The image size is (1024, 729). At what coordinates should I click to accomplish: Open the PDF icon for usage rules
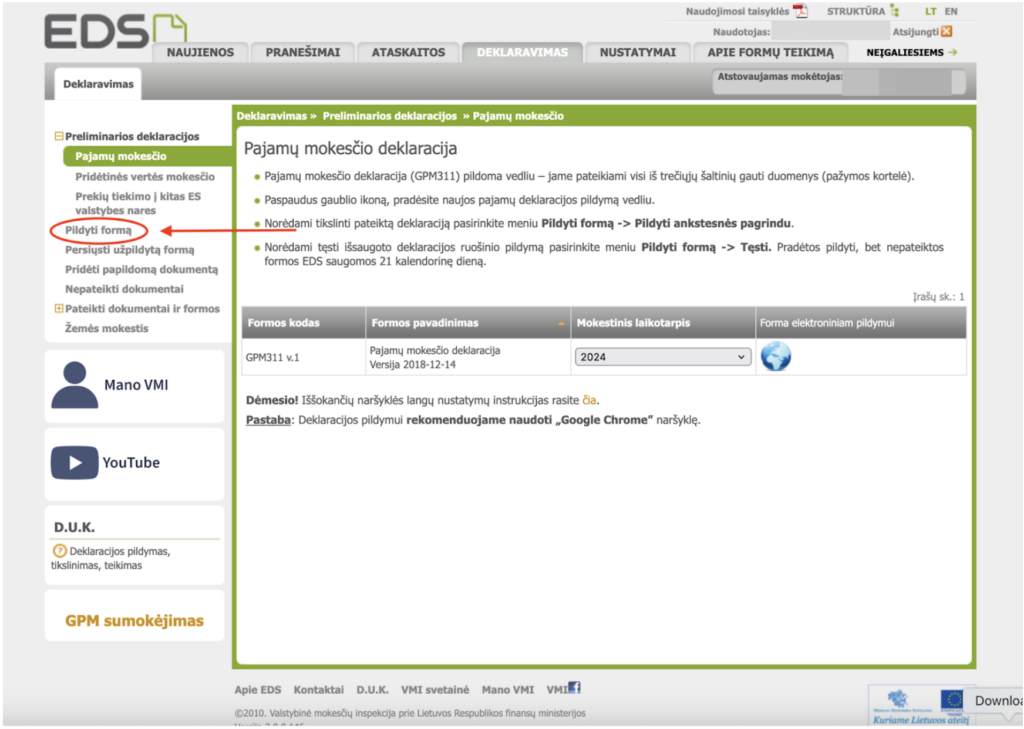(x=800, y=11)
